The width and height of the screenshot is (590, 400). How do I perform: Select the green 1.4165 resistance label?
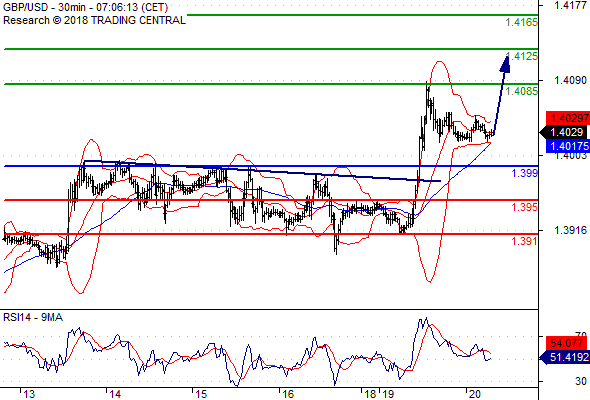pos(521,23)
